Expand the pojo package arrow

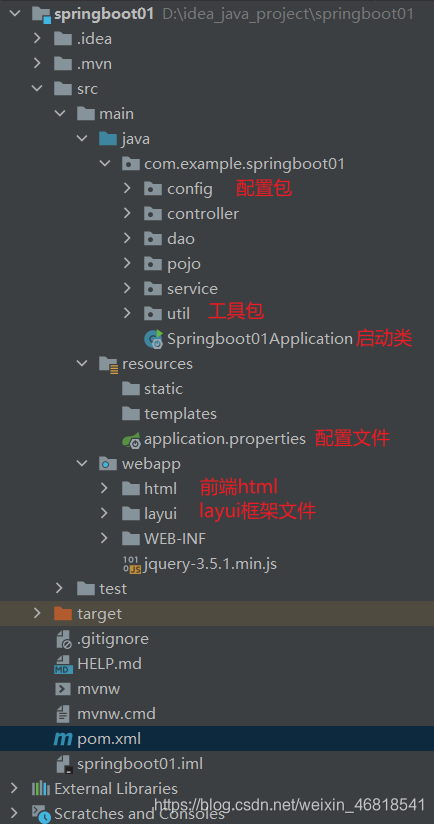point(127,264)
